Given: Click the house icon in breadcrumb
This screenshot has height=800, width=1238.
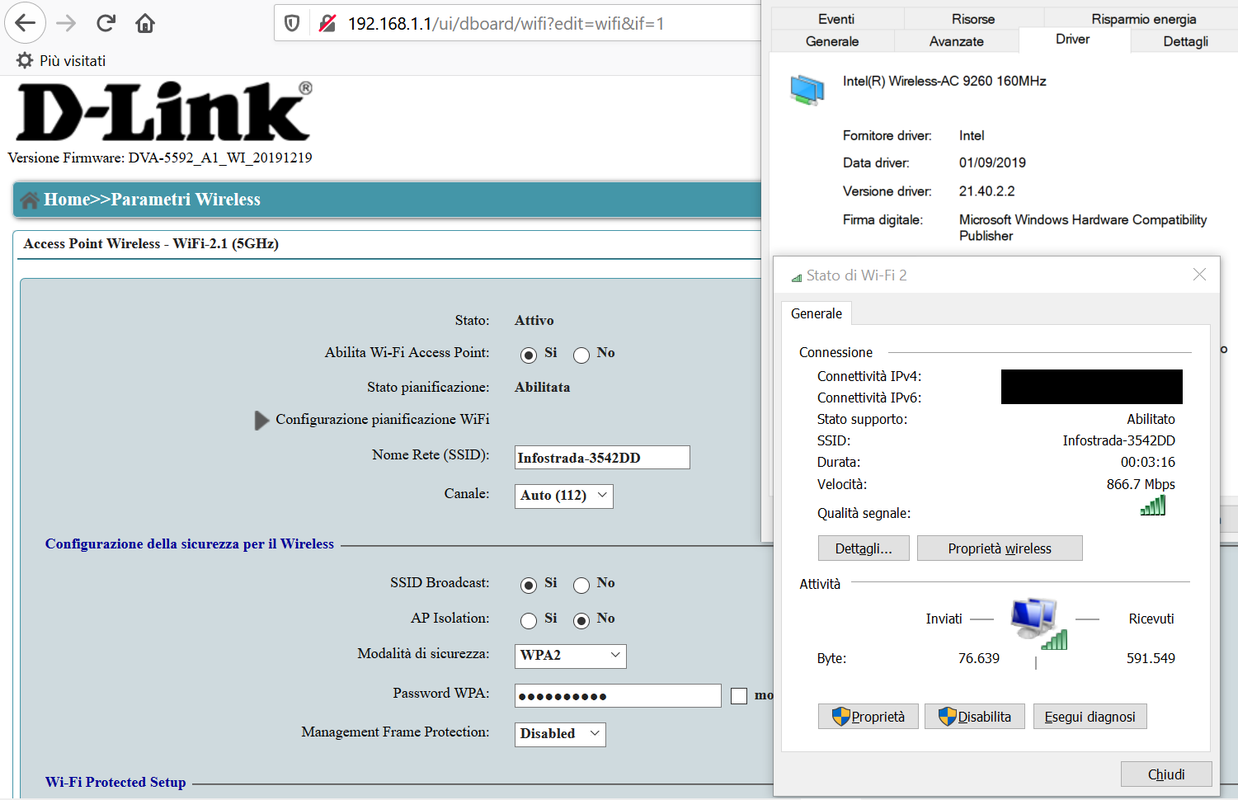Looking at the screenshot, I should click(x=30, y=200).
